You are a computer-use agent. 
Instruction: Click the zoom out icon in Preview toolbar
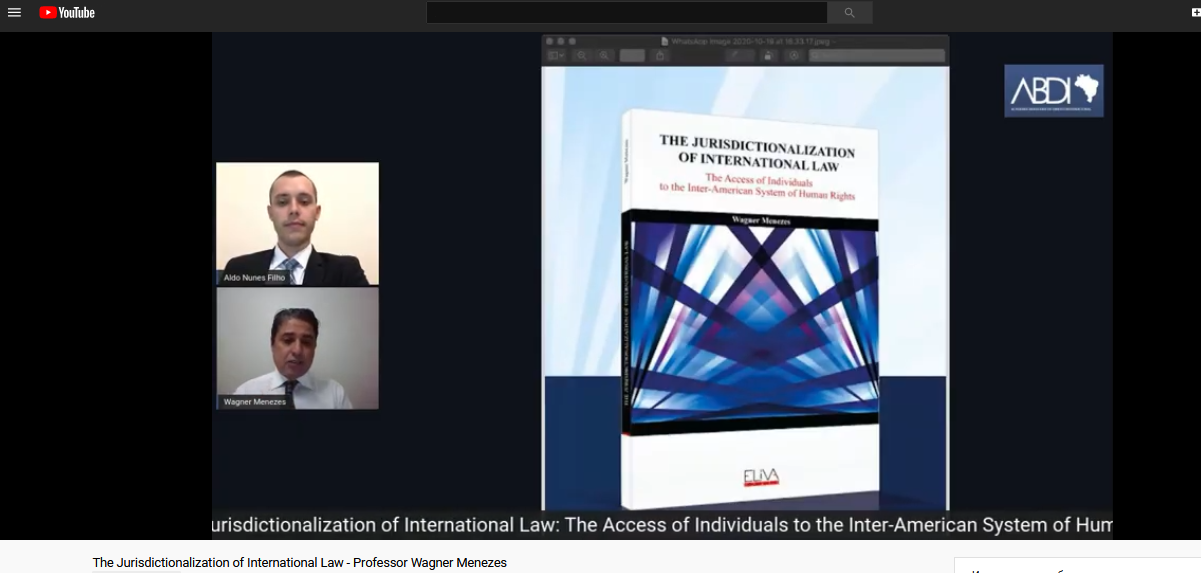pyautogui.click(x=582, y=56)
